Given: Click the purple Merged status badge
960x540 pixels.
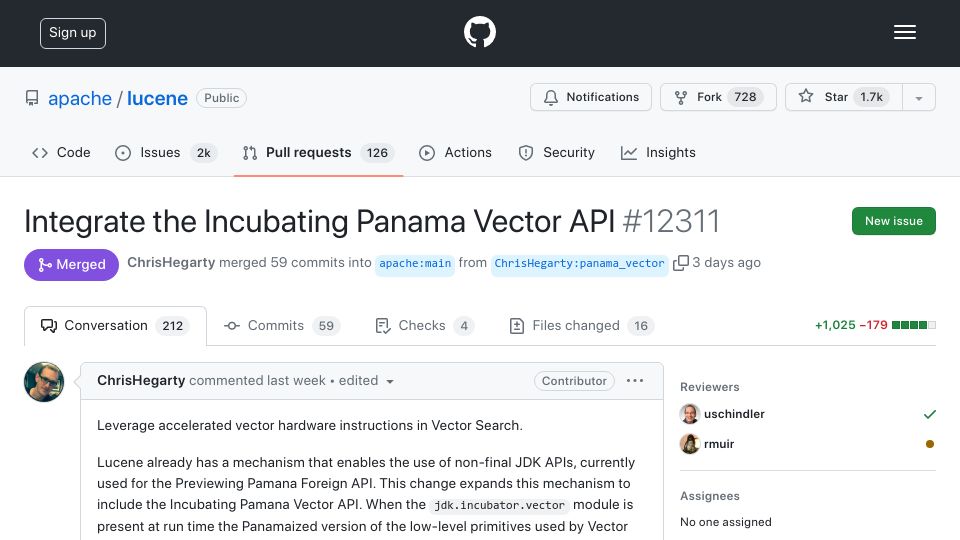Looking at the screenshot, I should (x=72, y=264).
